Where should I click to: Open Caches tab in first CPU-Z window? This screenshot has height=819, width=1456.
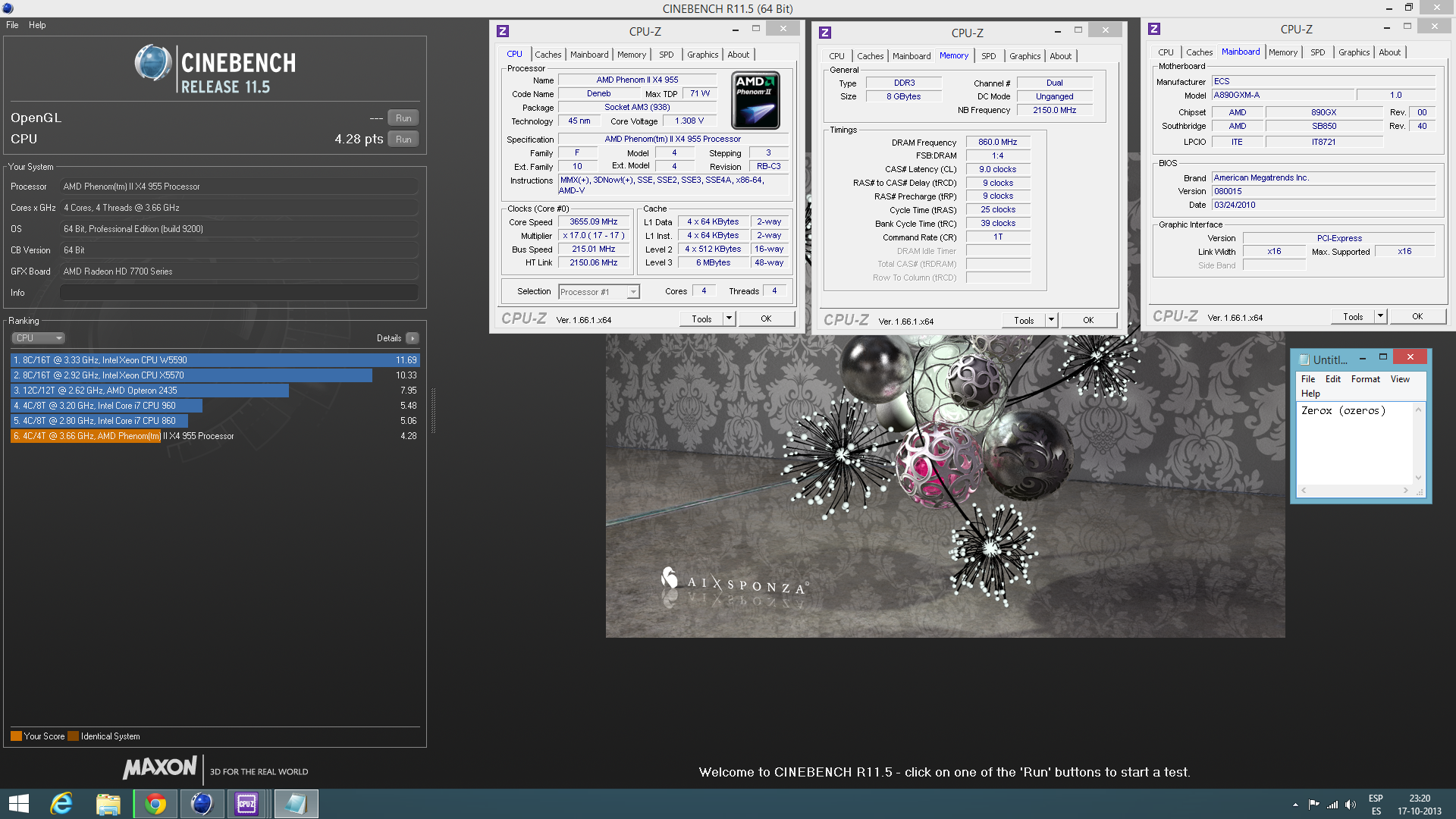(x=548, y=55)
